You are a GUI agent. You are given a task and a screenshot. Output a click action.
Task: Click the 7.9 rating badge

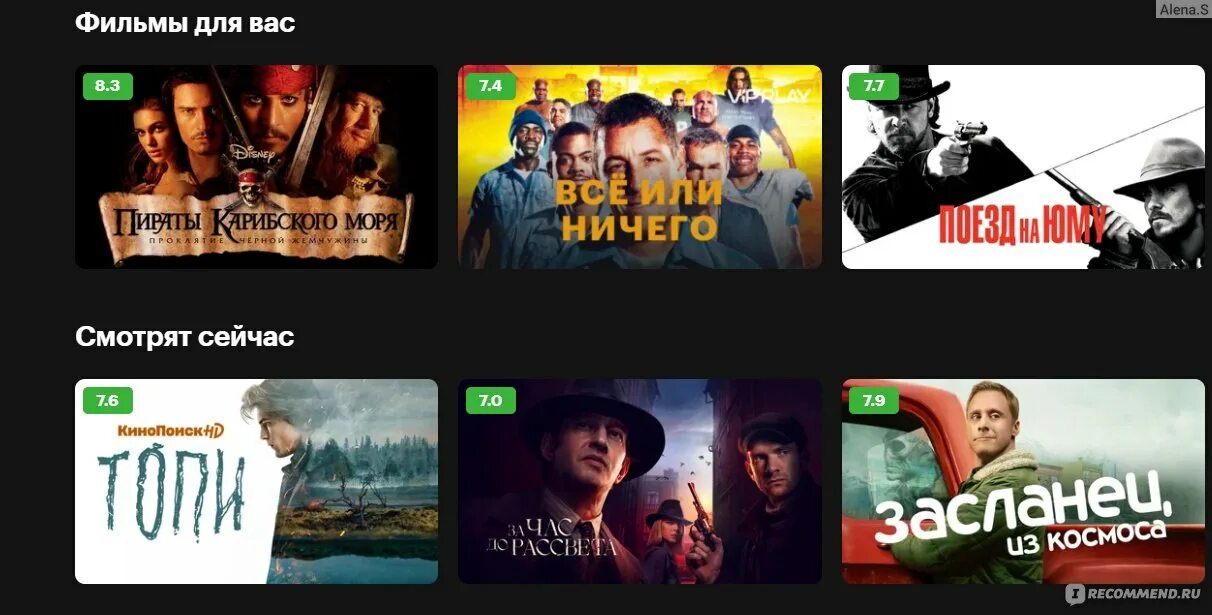click(874, 401)
